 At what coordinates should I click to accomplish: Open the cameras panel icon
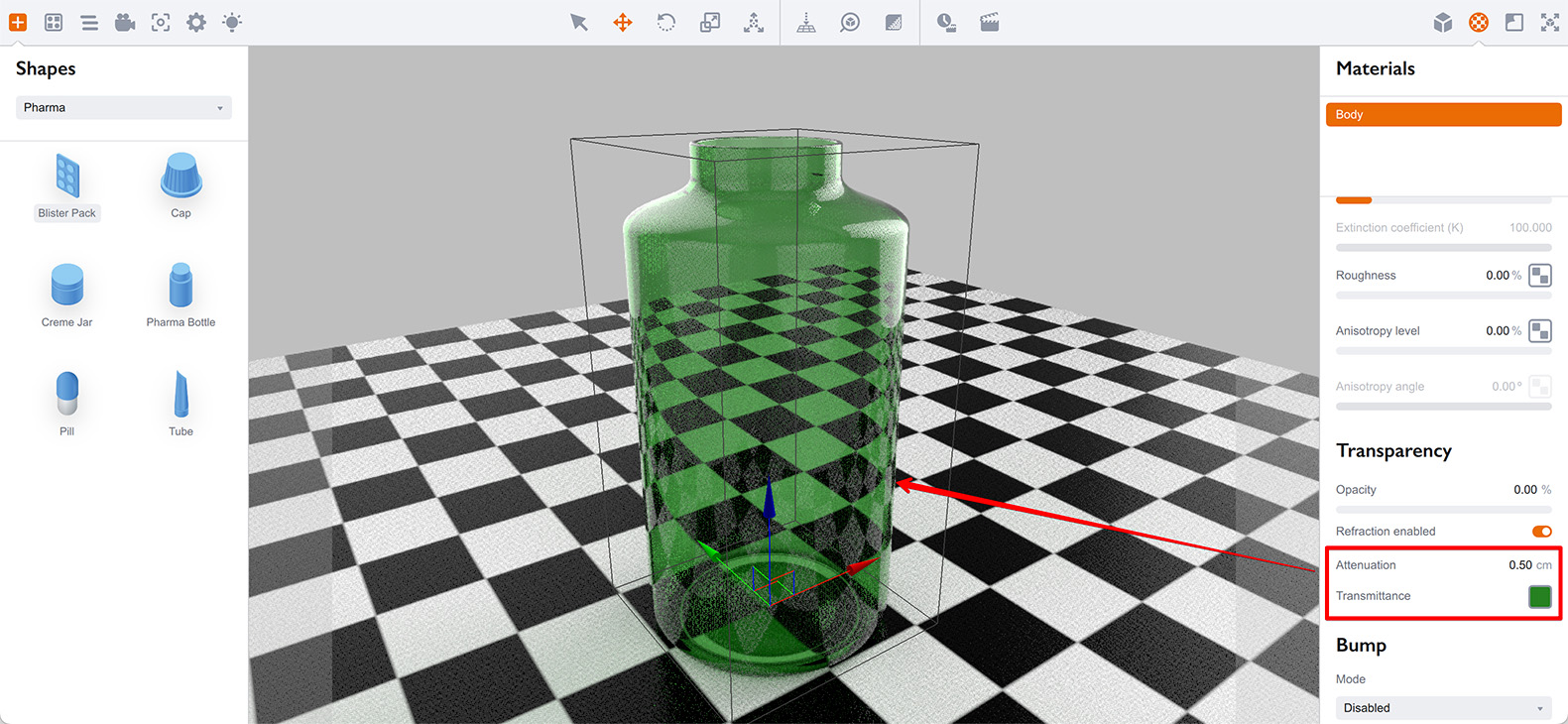tap(125, 22)
